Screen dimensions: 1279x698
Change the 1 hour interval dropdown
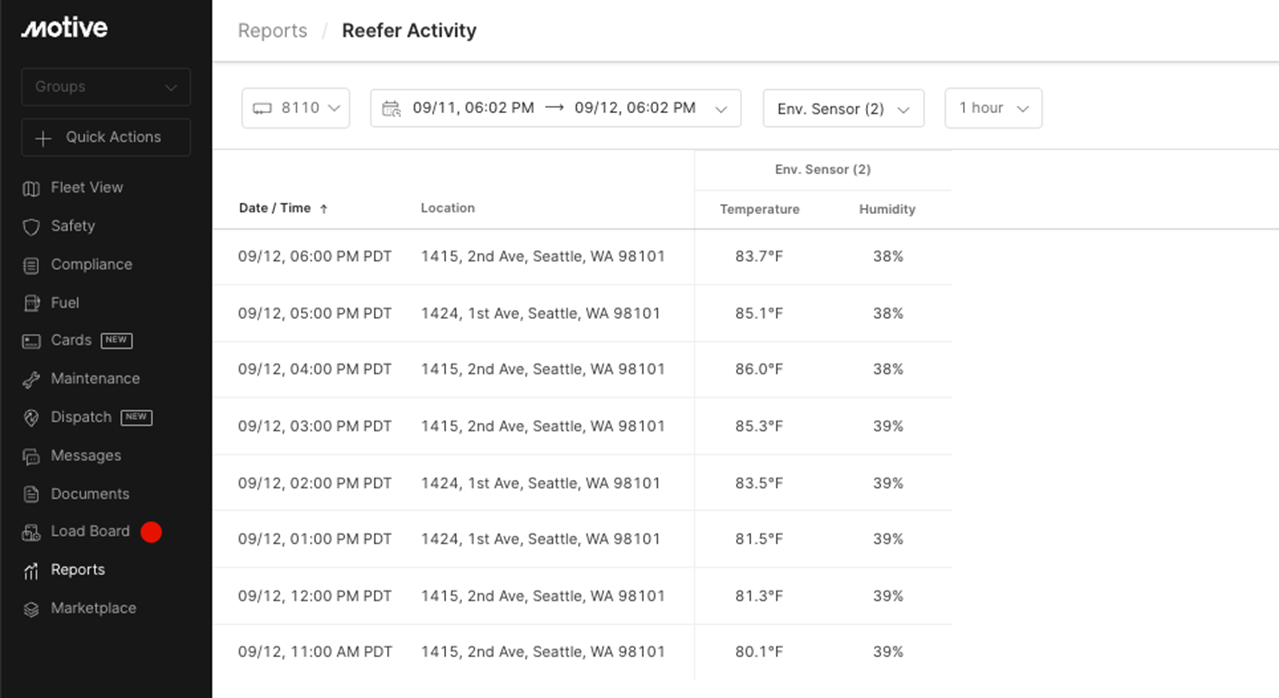click(x=993, y=108)
